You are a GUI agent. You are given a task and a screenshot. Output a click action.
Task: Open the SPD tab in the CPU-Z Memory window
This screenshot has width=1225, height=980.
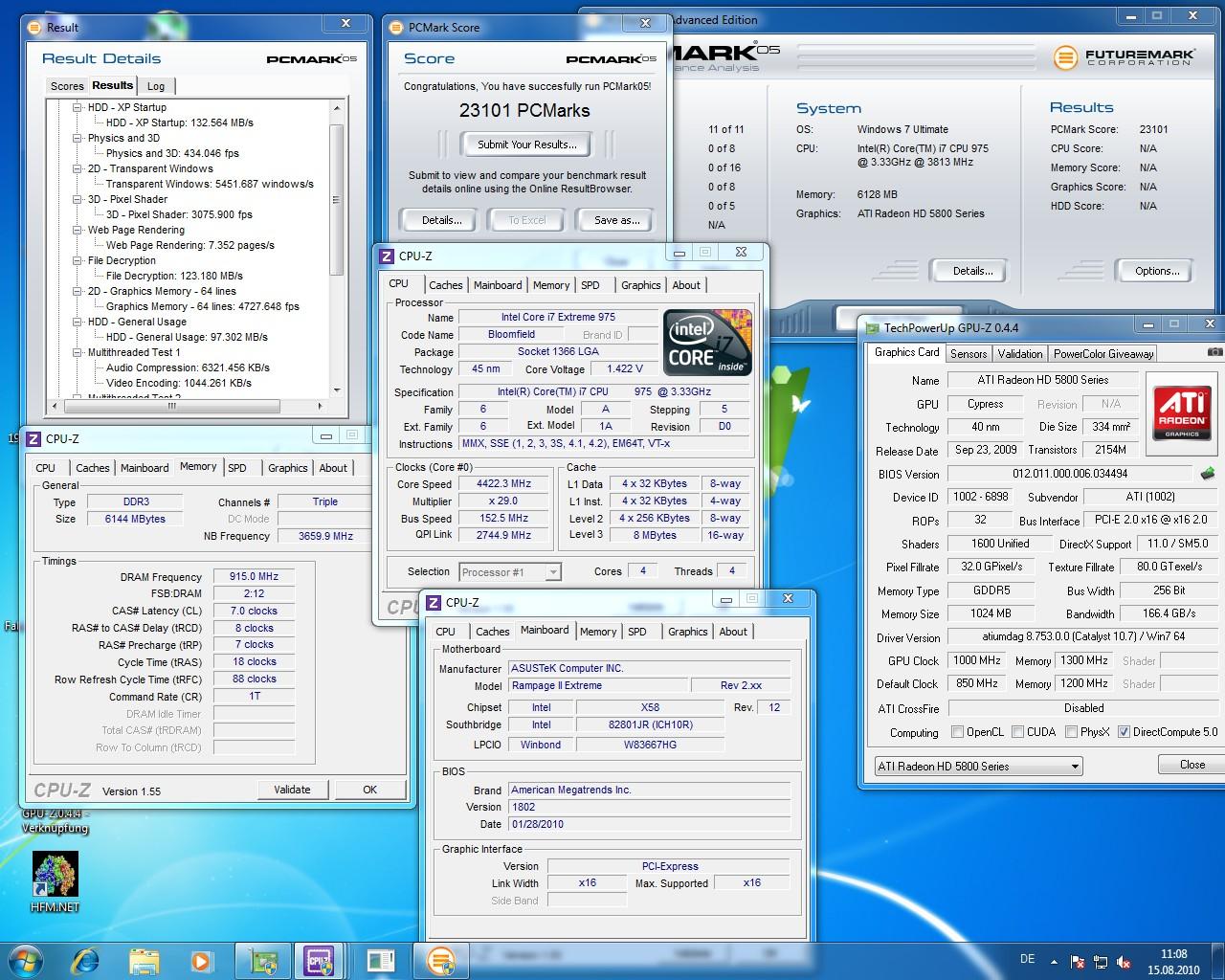[x=237, y=468]
